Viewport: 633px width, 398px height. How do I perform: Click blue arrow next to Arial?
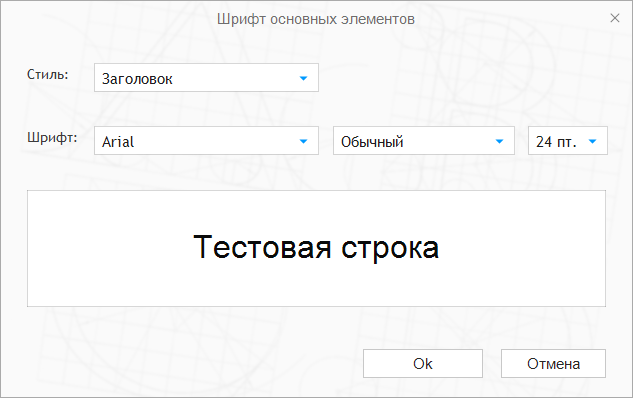click(x=304, y=141)
